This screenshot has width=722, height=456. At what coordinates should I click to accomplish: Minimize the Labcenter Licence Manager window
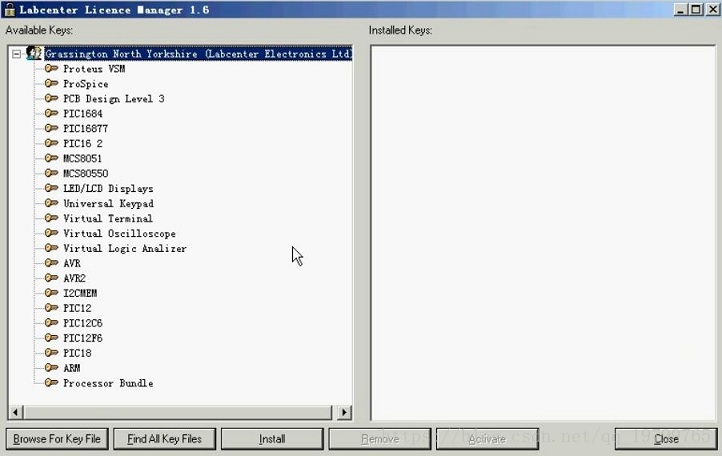680,9
